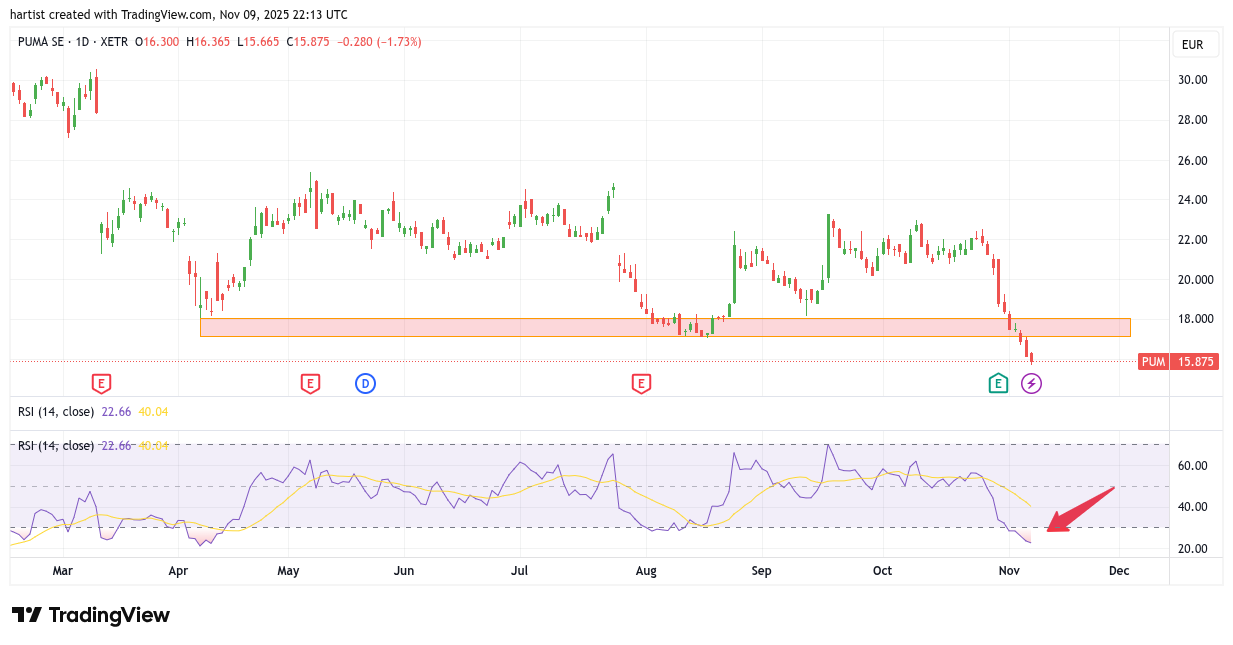1233x645 pixels.
Task: Open the blue dividend marker D
Action: [x=365, y=383]
